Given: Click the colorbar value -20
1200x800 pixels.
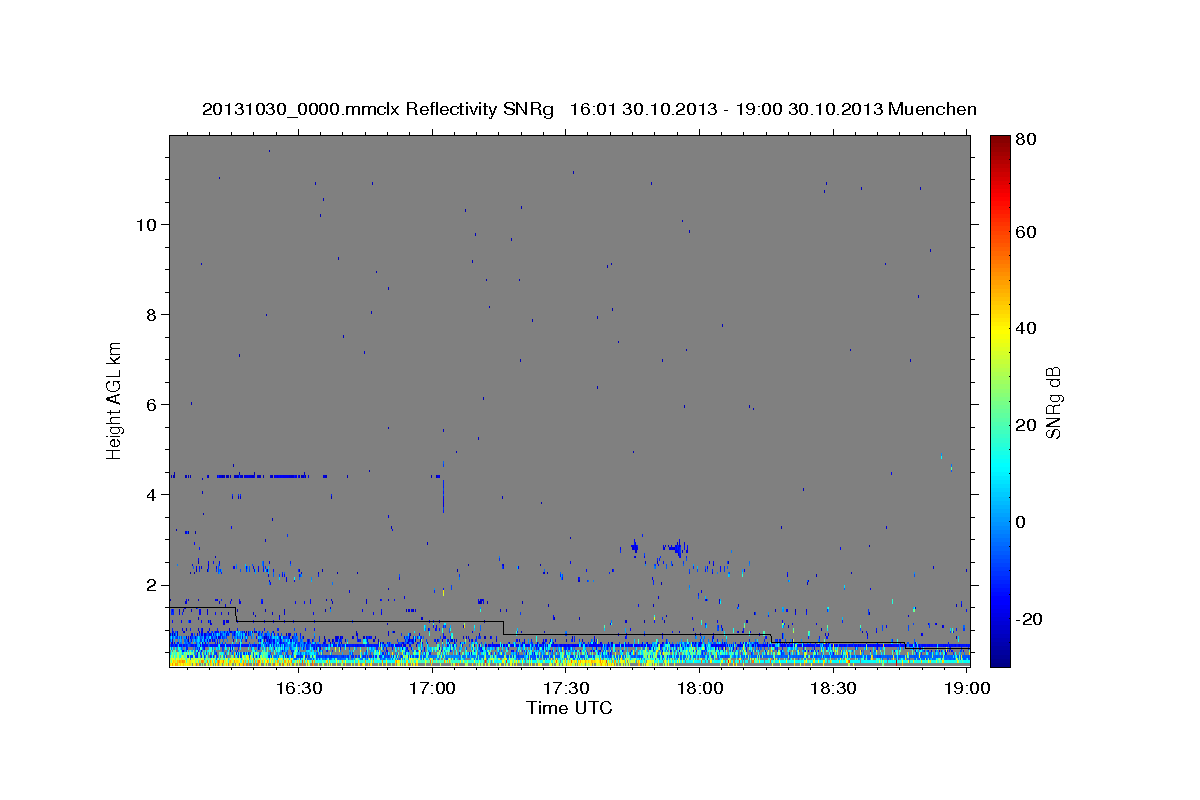Looking at the screenshot, I should 1030,619.
